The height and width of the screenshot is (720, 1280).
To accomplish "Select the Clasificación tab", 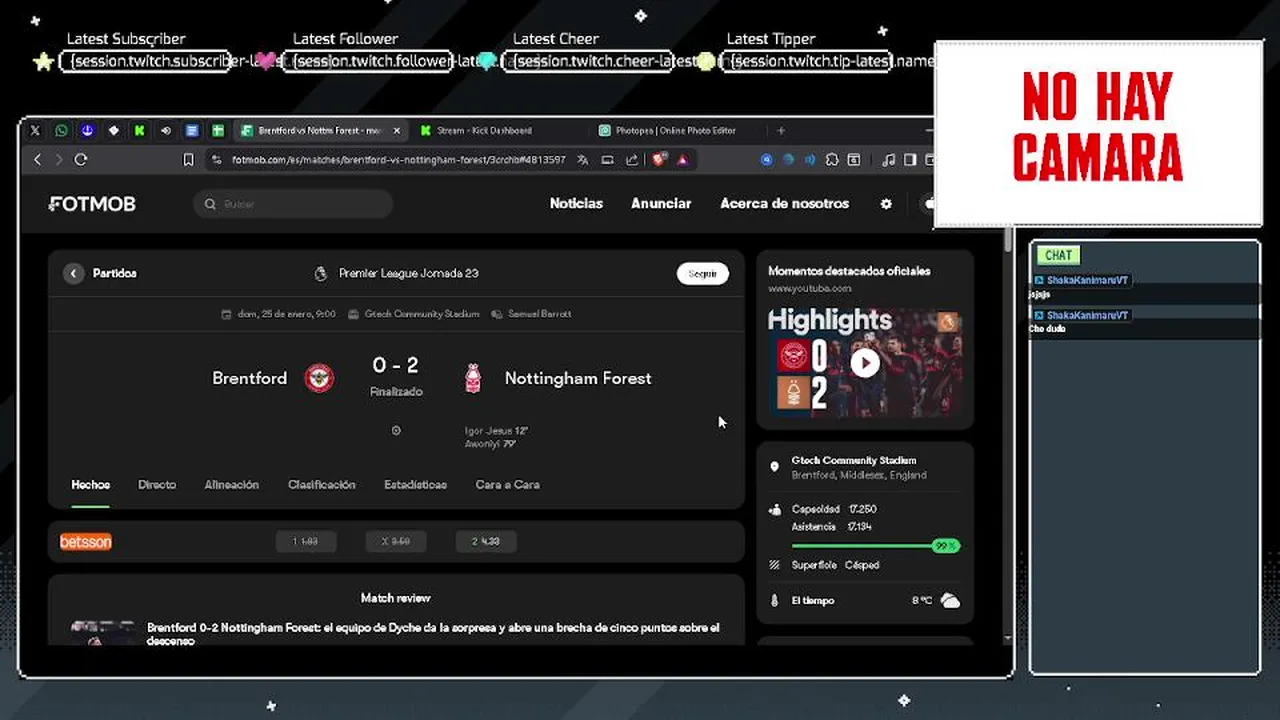I will coord(321,485).
